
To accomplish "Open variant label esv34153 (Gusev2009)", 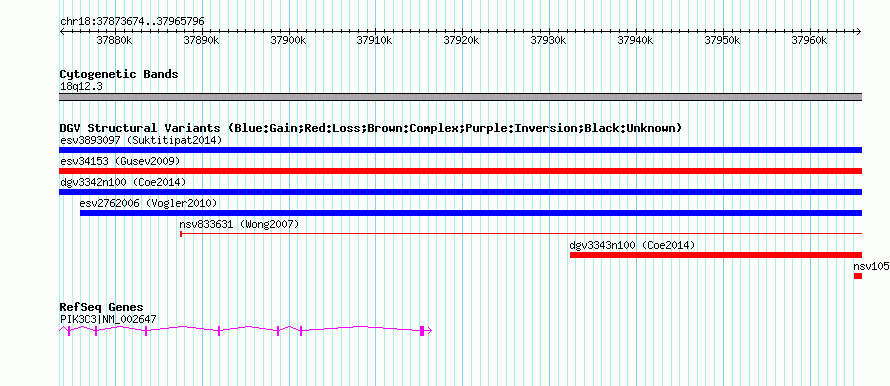I will pyautogui.click(x=120, y=161).
